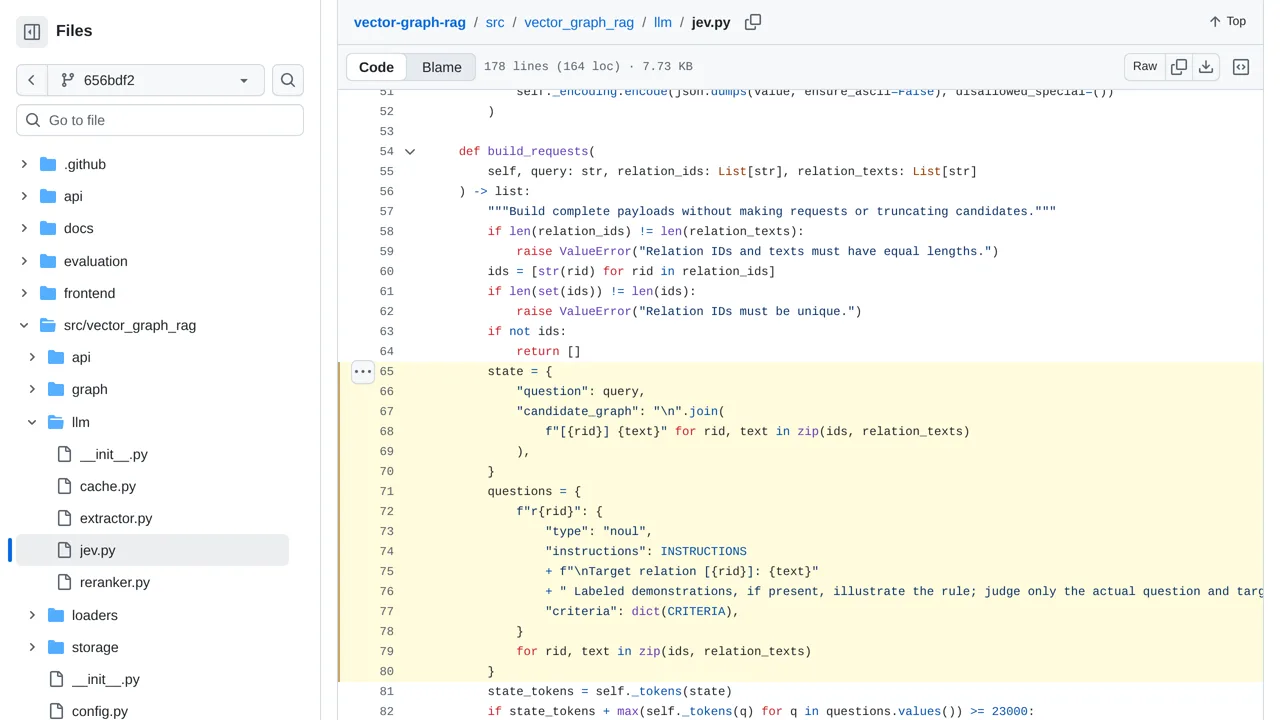Click file icon next to extractor.py

64,518
